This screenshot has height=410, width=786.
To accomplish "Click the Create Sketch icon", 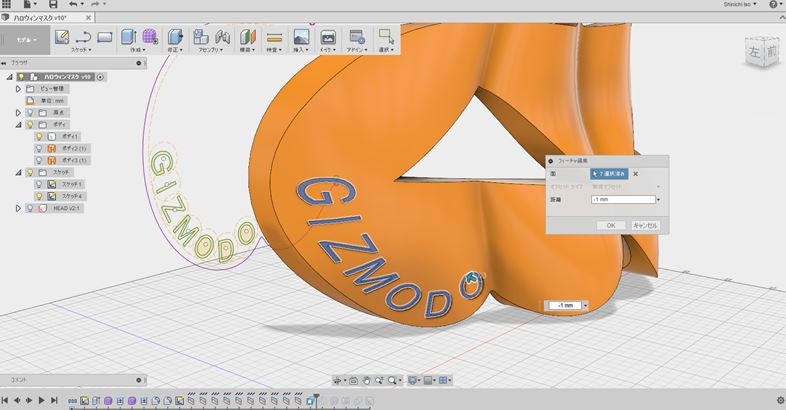I will pos(62,37).
